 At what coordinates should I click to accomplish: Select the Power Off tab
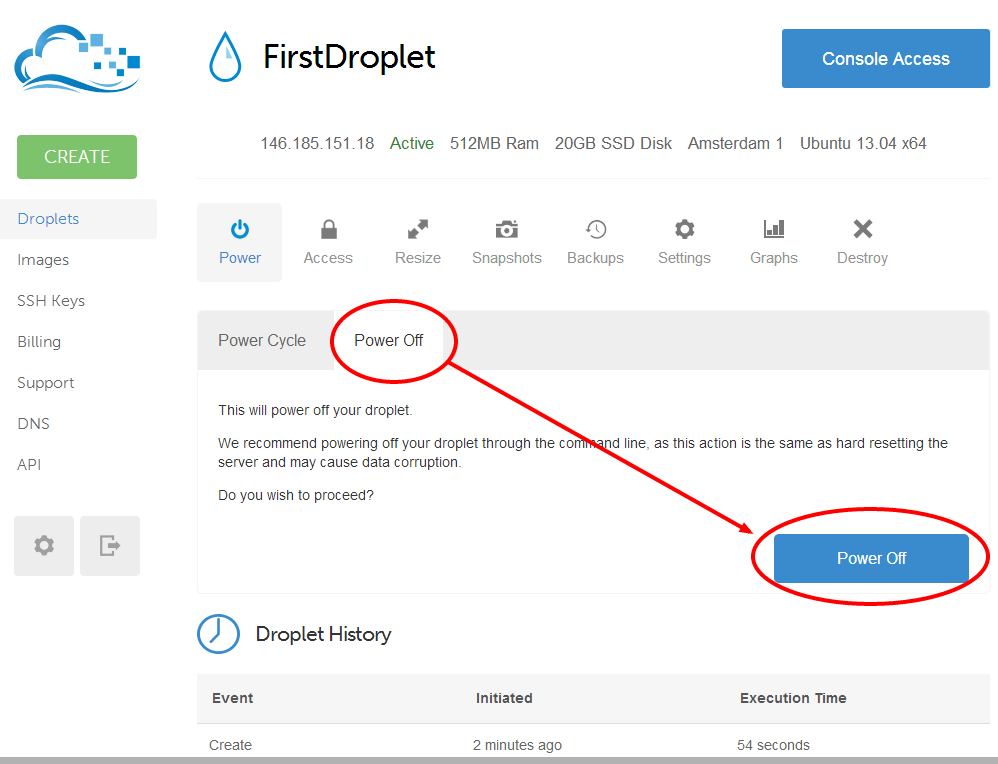[388, 341]
